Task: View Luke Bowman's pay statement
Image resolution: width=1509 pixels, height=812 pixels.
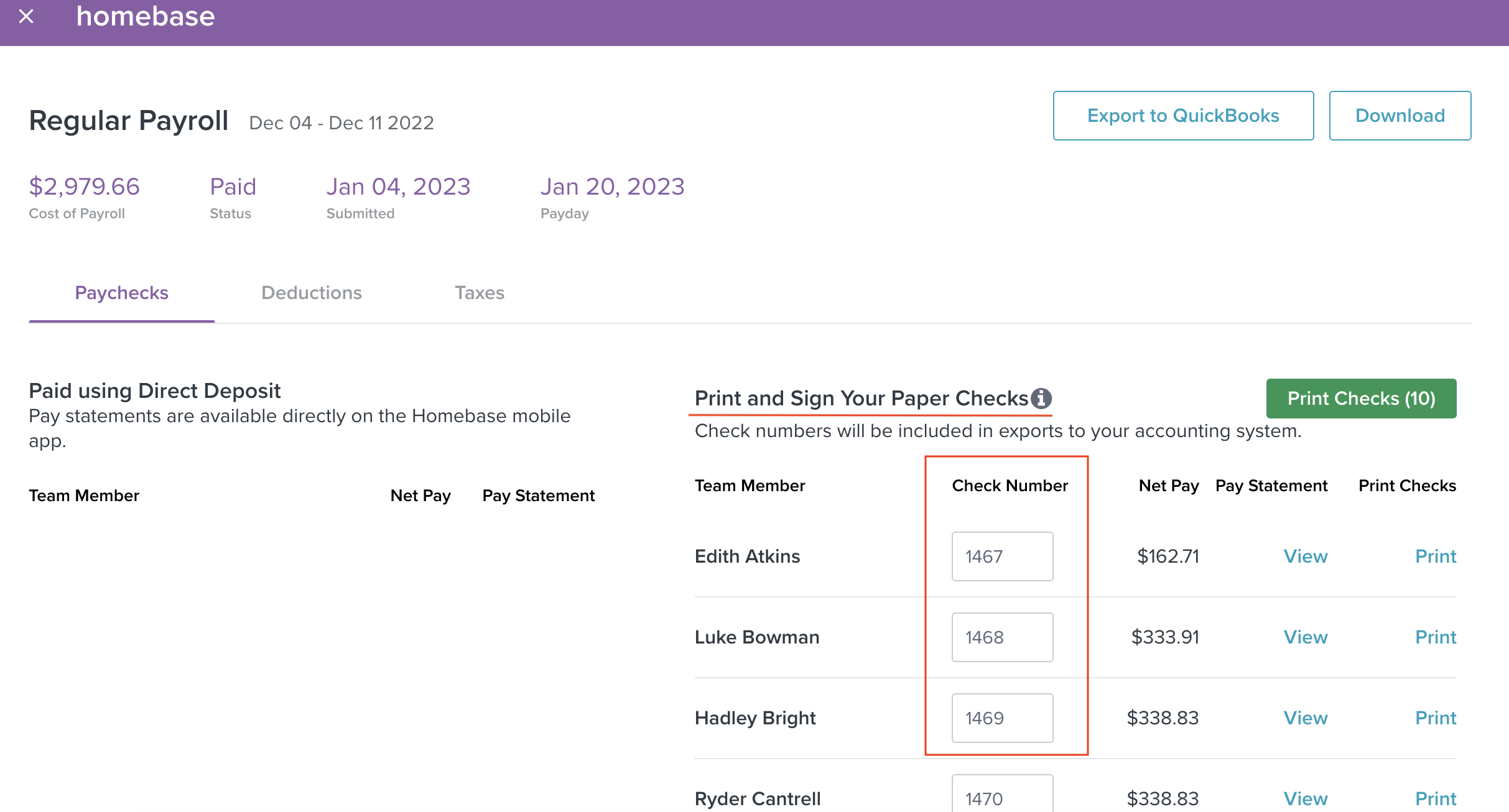Action: pyautogui.click(x=1305, y=637)
